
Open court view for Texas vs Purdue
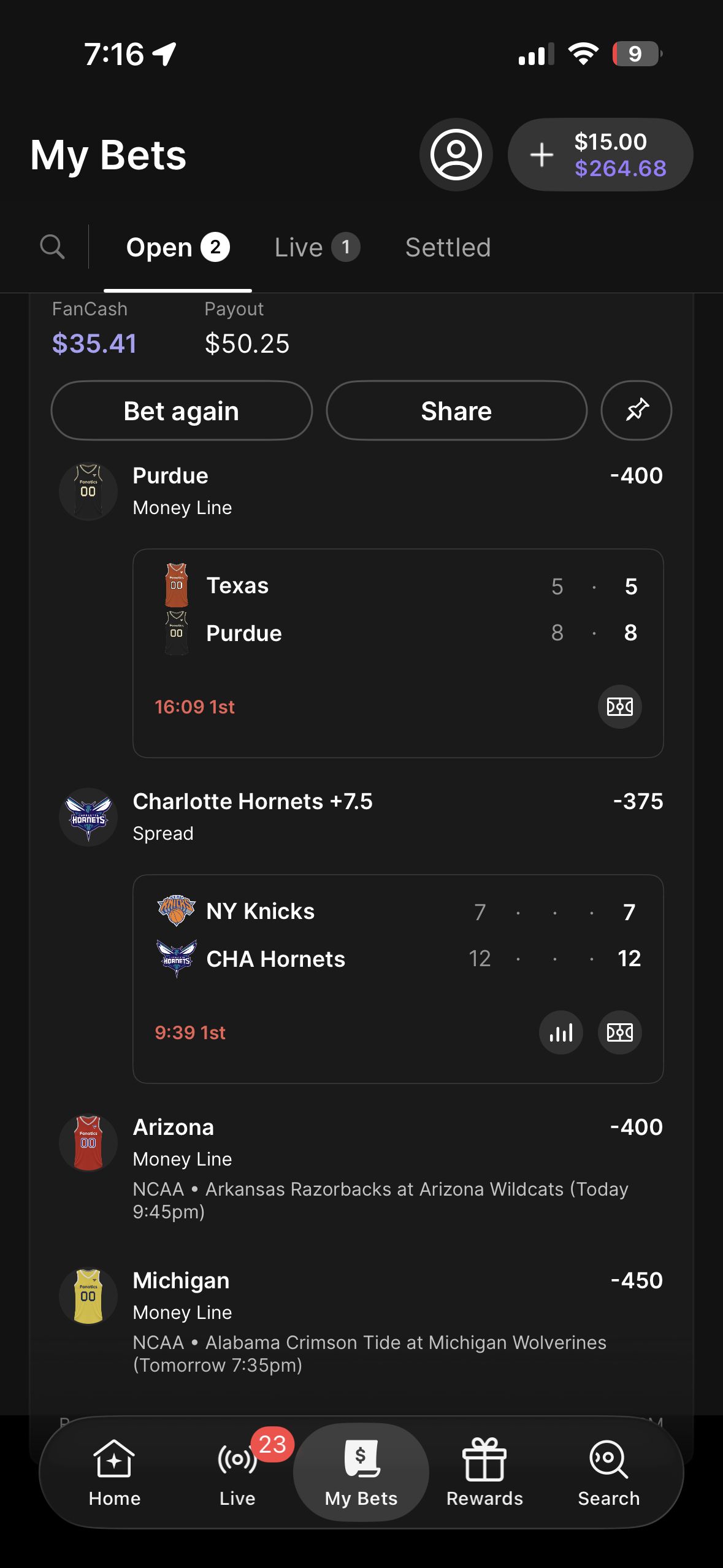[619, 707]
